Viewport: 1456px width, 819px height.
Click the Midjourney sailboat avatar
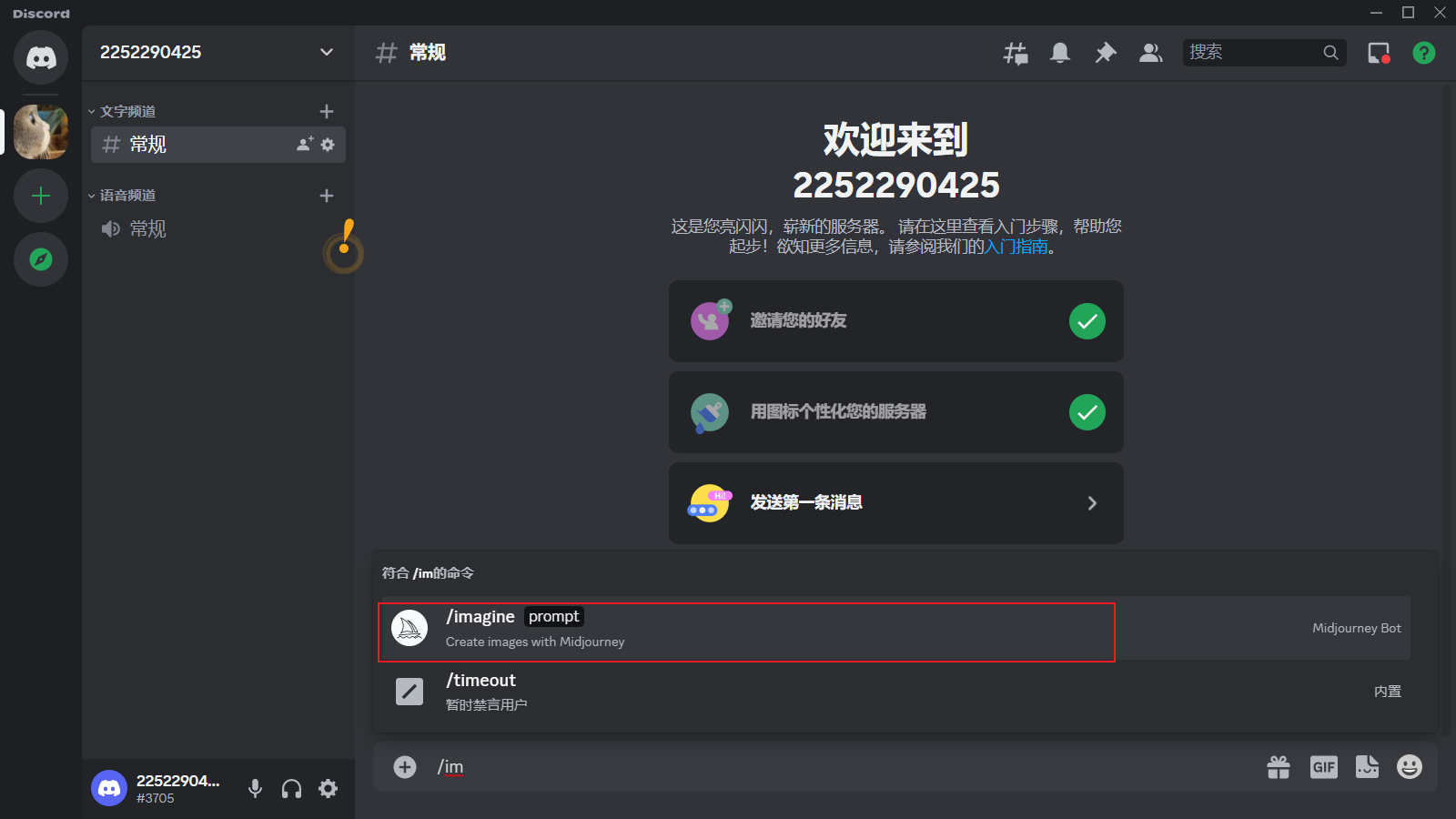coord(409,628)
